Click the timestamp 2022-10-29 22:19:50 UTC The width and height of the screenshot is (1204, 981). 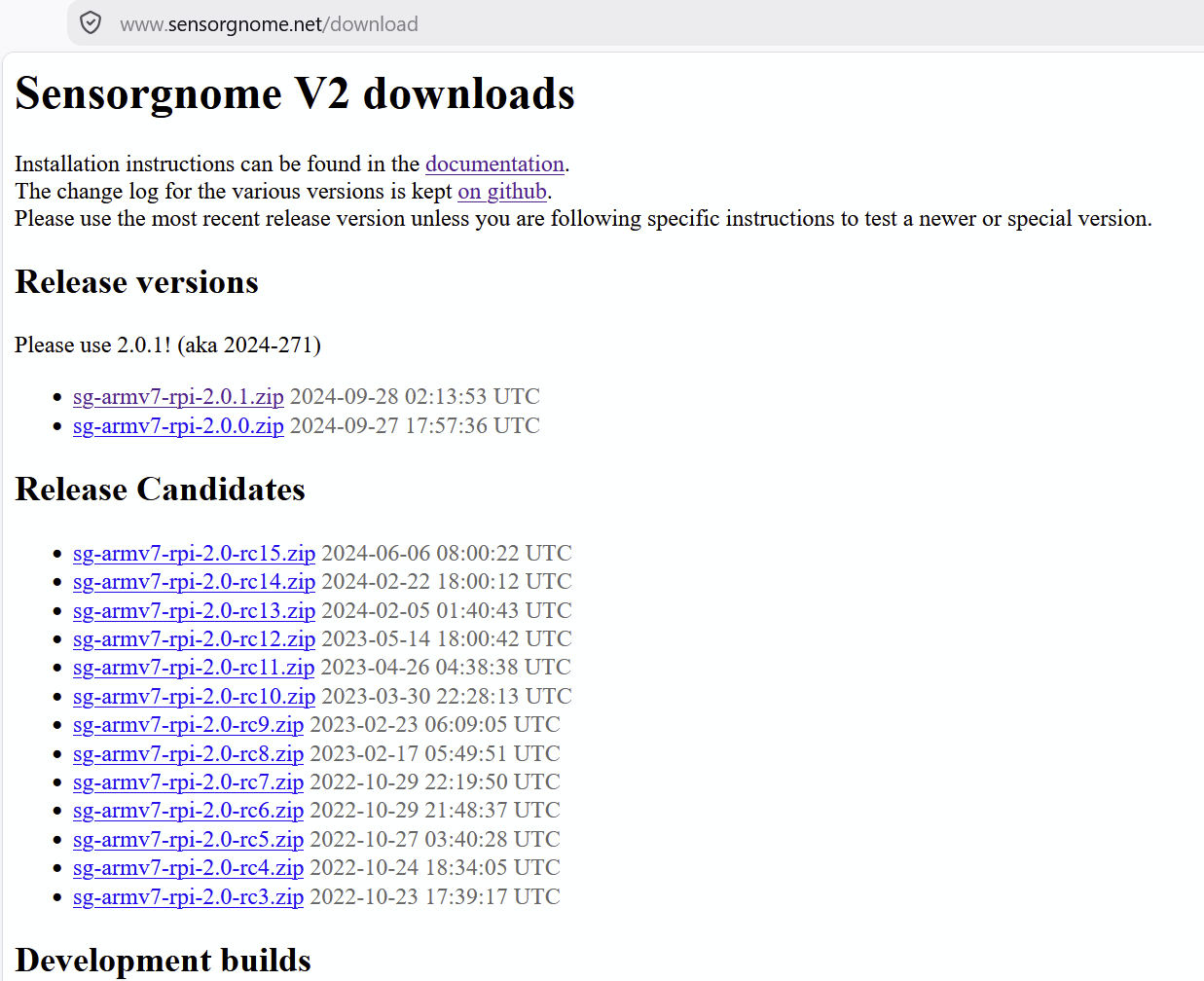point(435,781)
